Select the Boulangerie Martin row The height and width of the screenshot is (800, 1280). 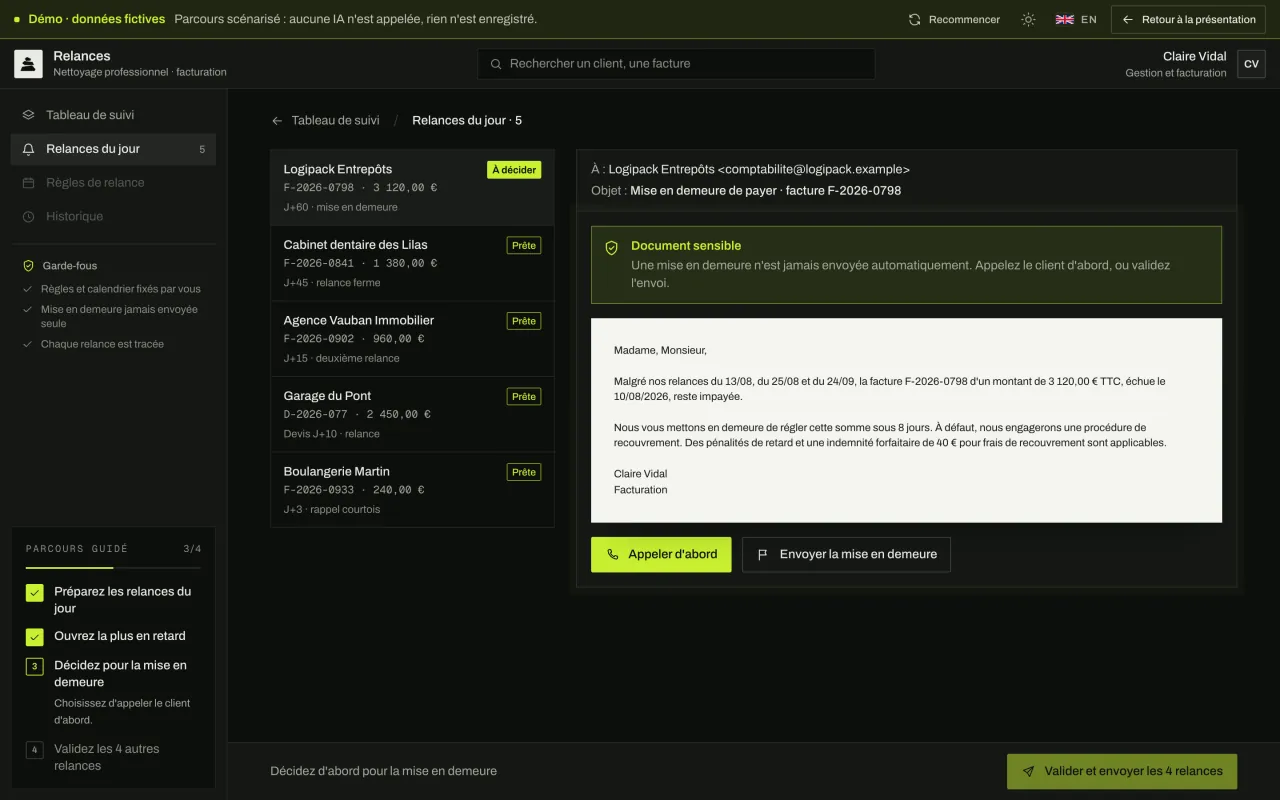pos(412,490)
